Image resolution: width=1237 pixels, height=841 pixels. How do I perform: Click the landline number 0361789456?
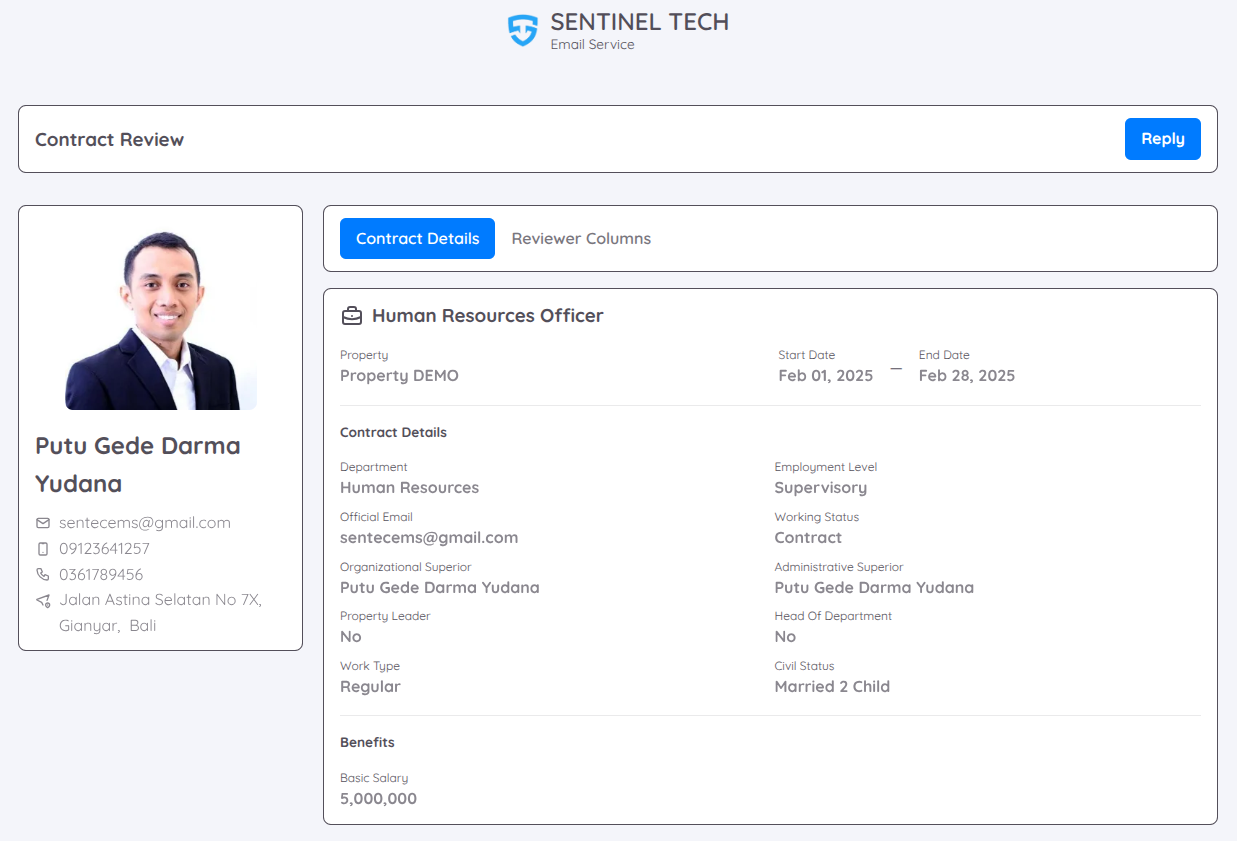101,575
